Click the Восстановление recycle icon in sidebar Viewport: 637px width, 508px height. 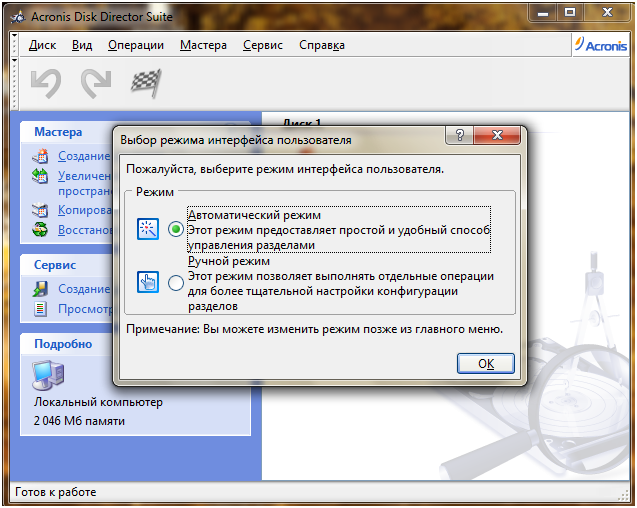[x=40, y=230]
